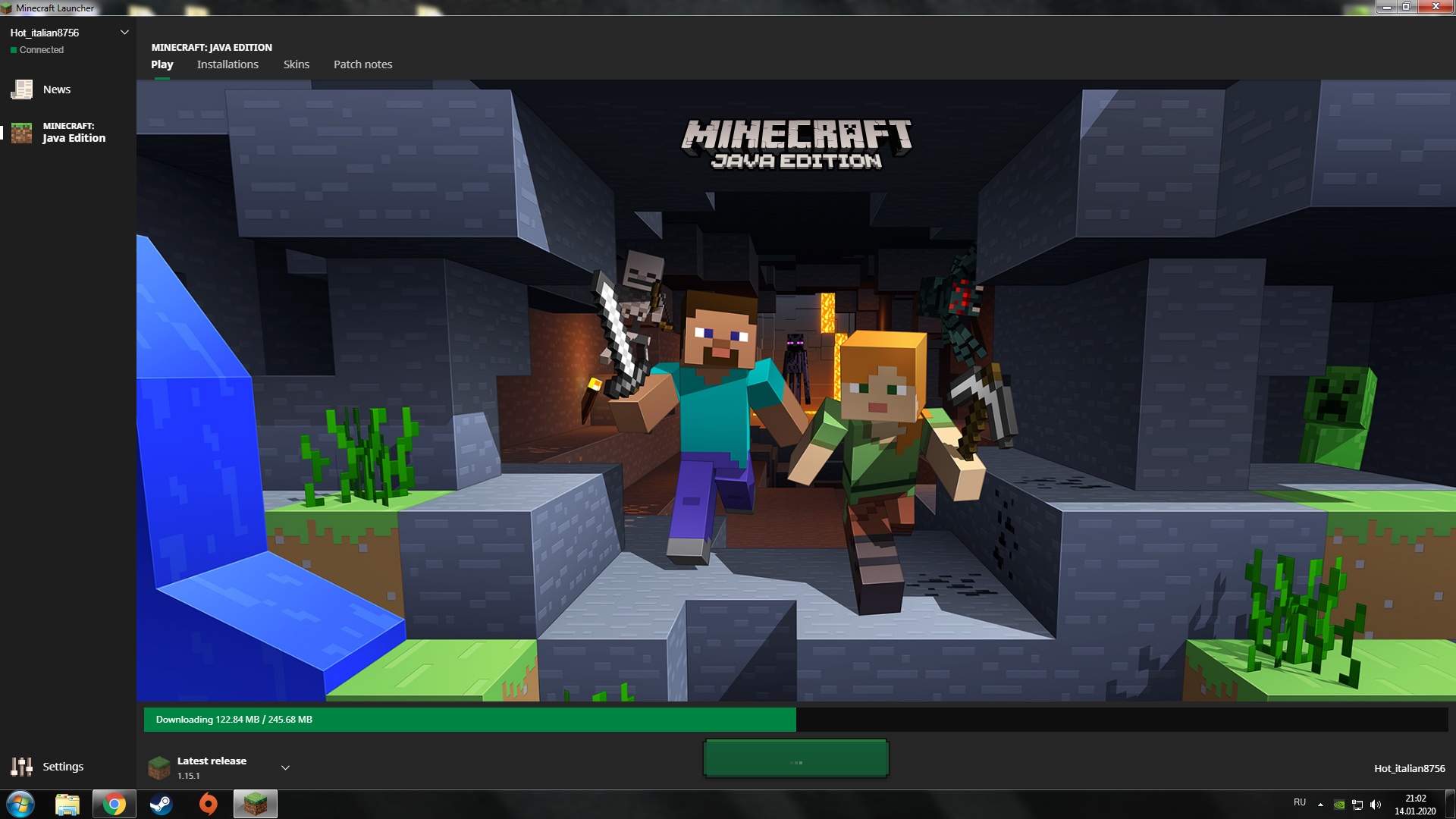
Task: Switch to the Installations tab
Action: tap(227, 64)
